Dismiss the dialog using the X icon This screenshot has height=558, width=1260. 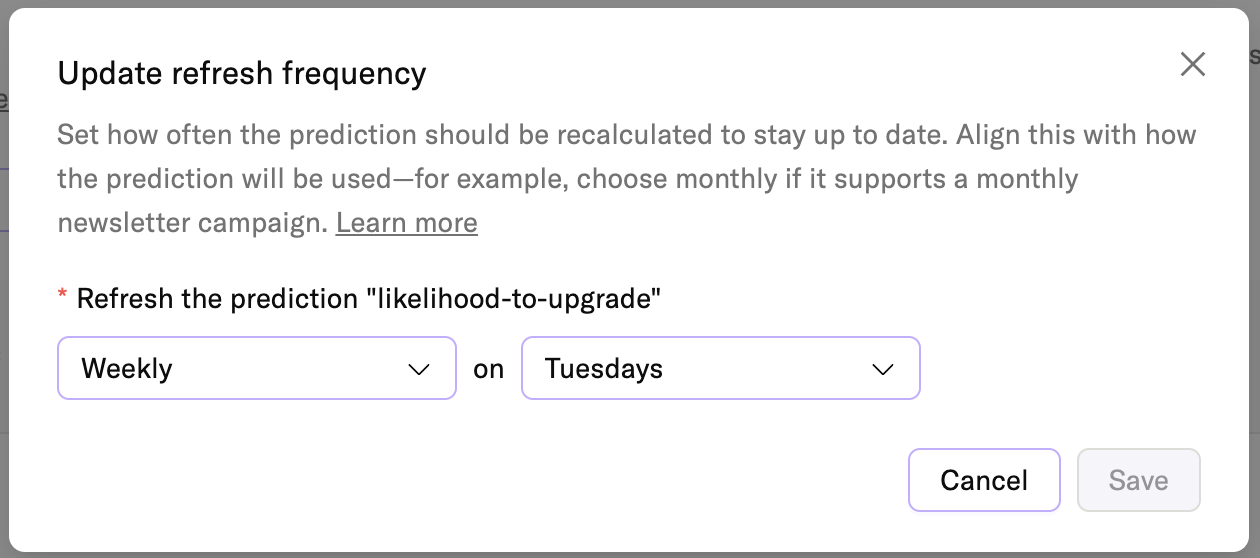click(x=1192, y=65)
